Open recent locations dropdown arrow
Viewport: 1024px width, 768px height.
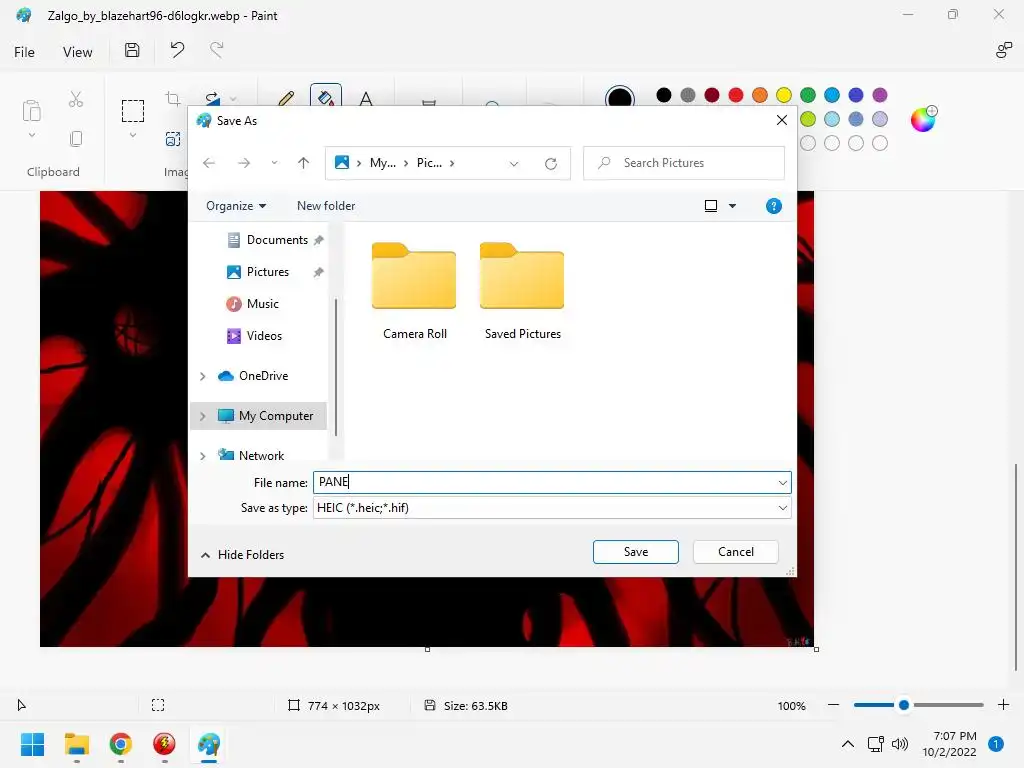(274, 163)
